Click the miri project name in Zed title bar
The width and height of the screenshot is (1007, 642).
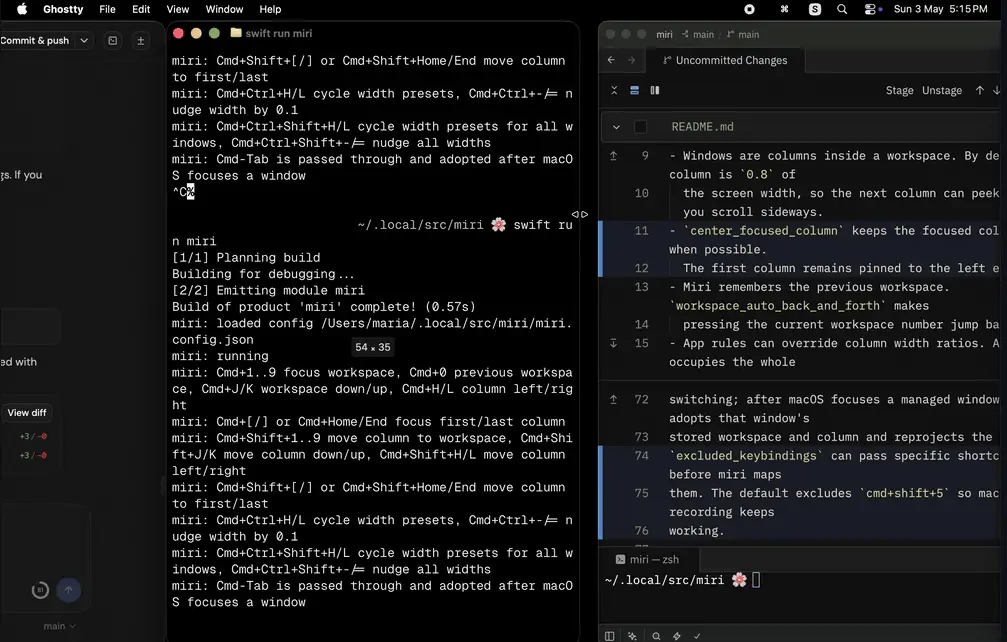[664, 35]
